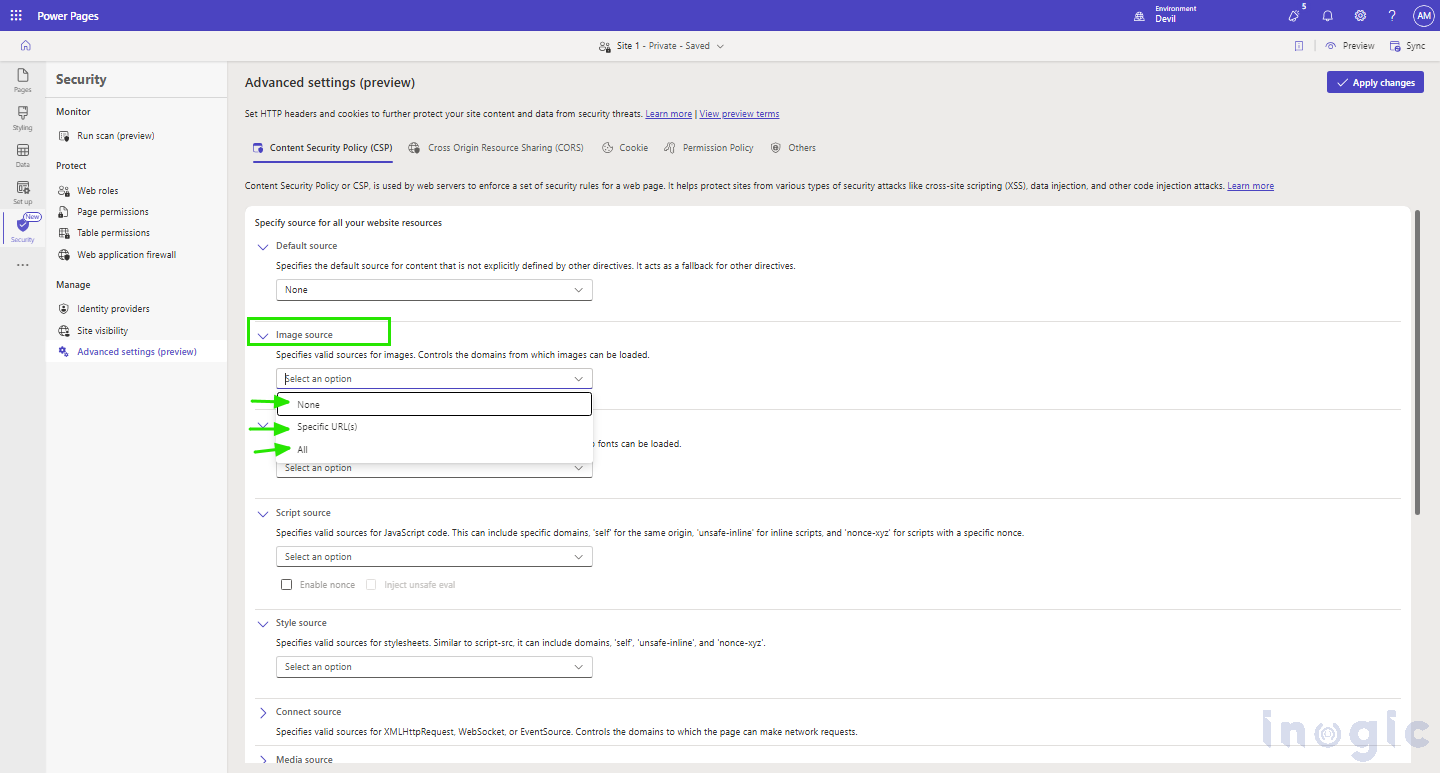This screenshot has height=773, width=1440.
Task: Open the Default source dropdown showing None
Action: (434, 290)
